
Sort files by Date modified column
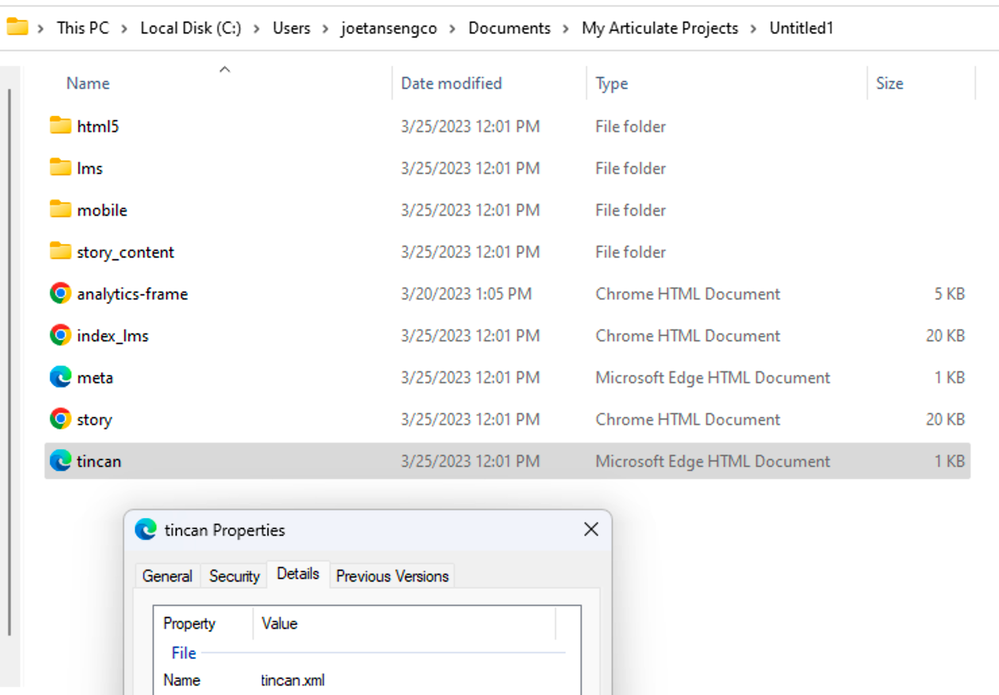[451, 83]
